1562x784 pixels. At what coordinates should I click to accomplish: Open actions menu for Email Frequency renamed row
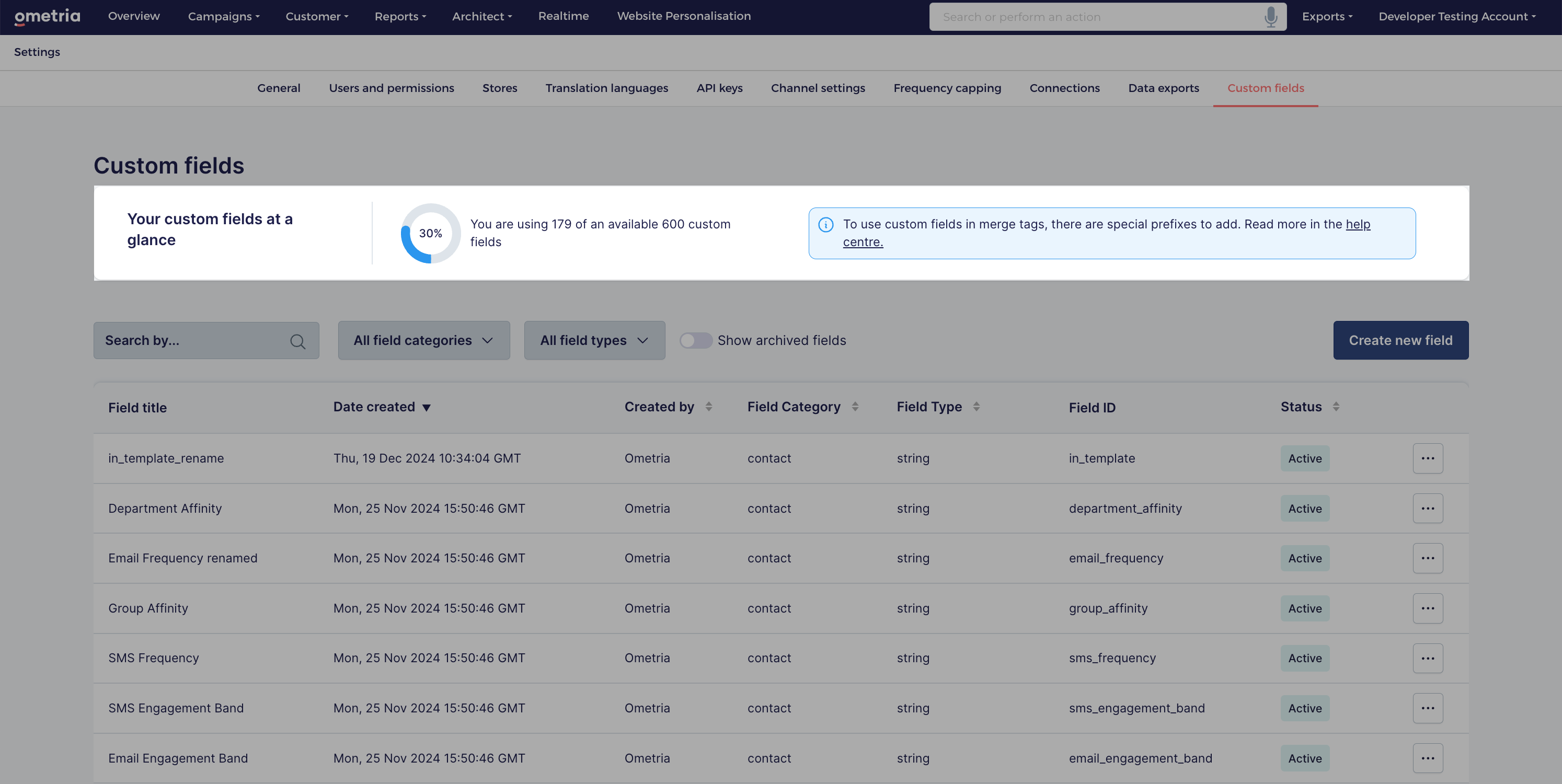1427,558
